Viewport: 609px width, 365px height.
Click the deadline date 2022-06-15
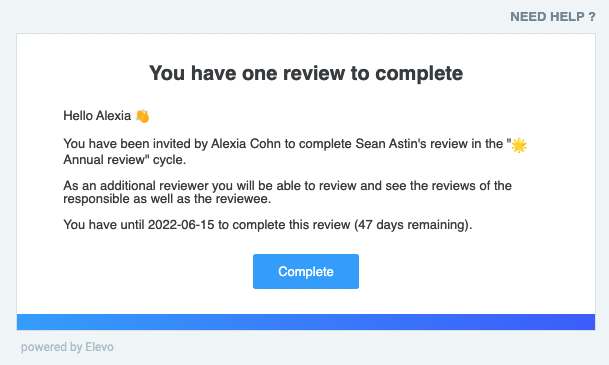click(x=181, y=225)
